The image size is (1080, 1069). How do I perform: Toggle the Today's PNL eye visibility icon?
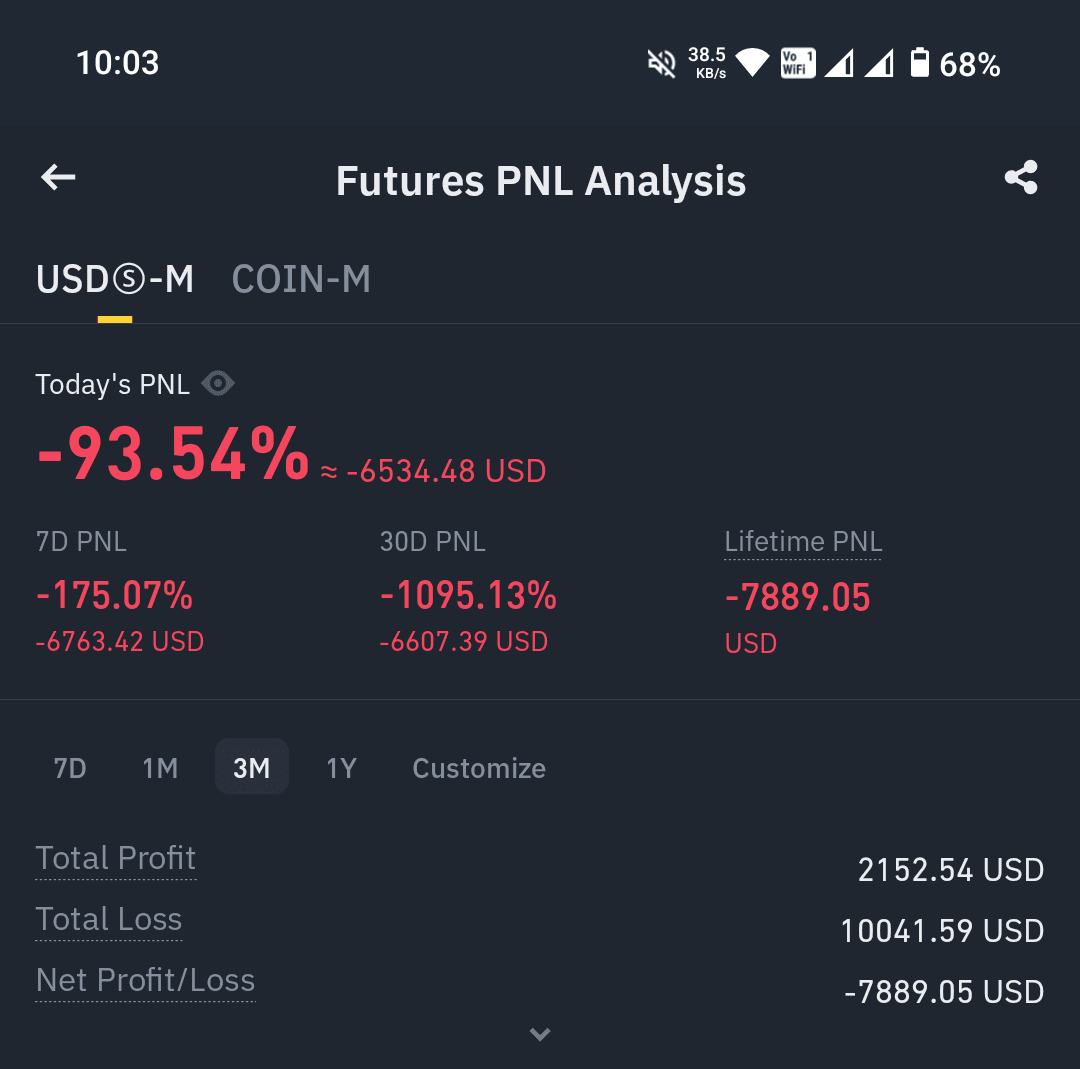(218, 384)
